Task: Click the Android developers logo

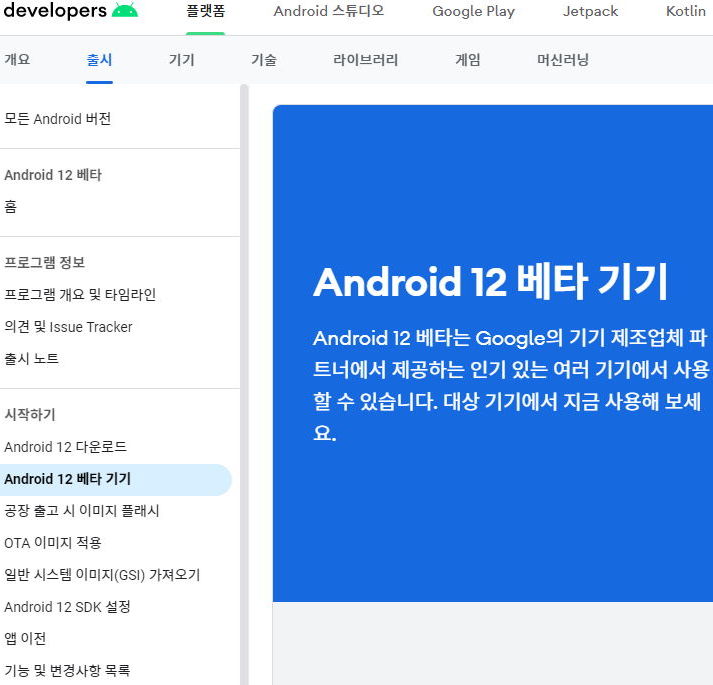Action: (70, 10)
